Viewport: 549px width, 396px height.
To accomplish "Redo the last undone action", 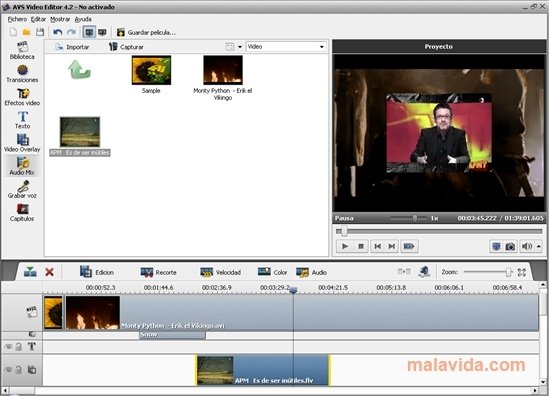I will tap(71, 32).
